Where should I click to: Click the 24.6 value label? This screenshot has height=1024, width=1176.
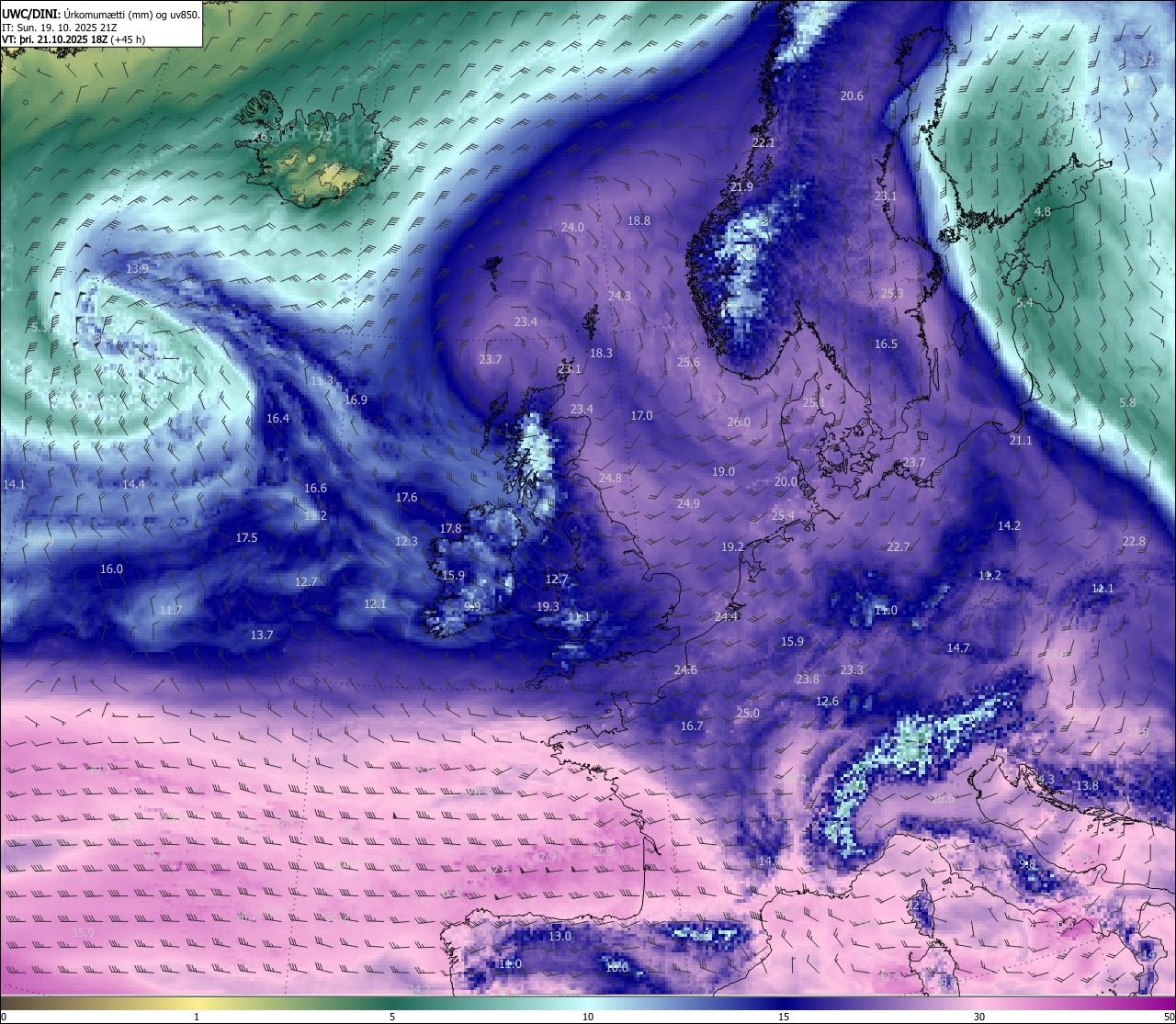pyautogui.click(x=685, y=670)
